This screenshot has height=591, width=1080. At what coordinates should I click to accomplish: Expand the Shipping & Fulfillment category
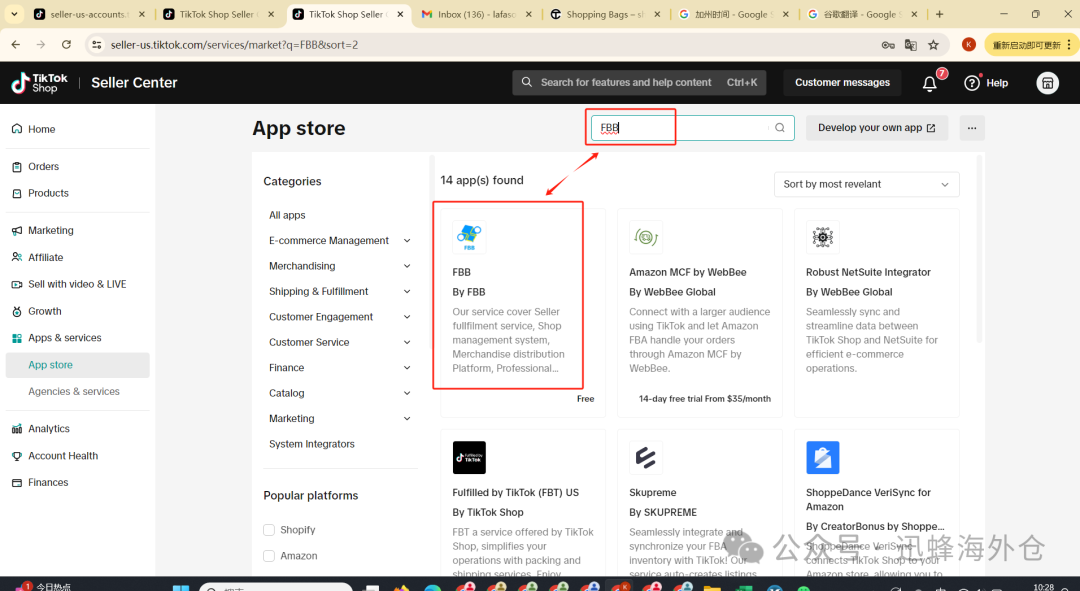point(406,291)
